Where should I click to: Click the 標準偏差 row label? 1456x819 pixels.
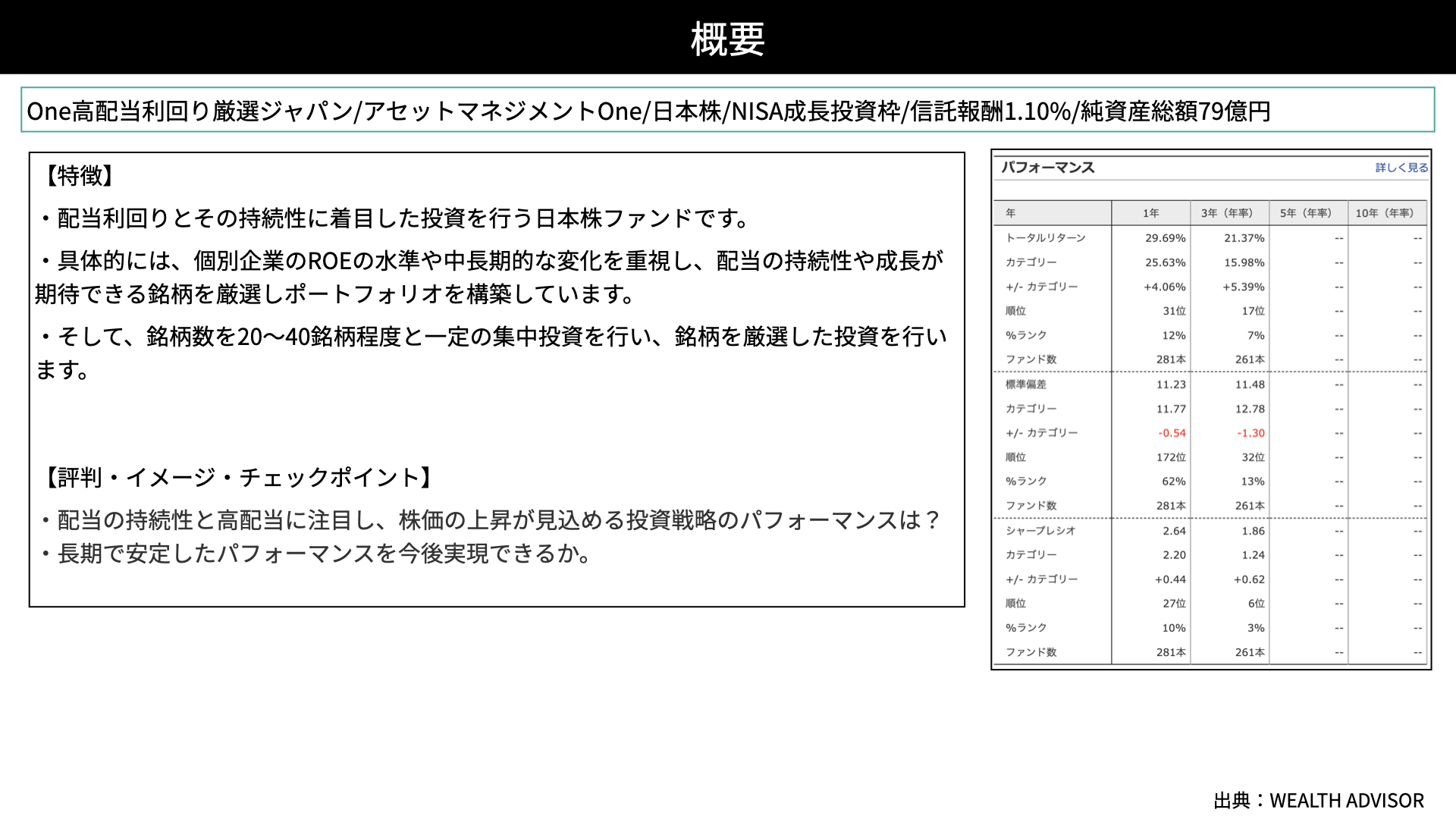1026,384
